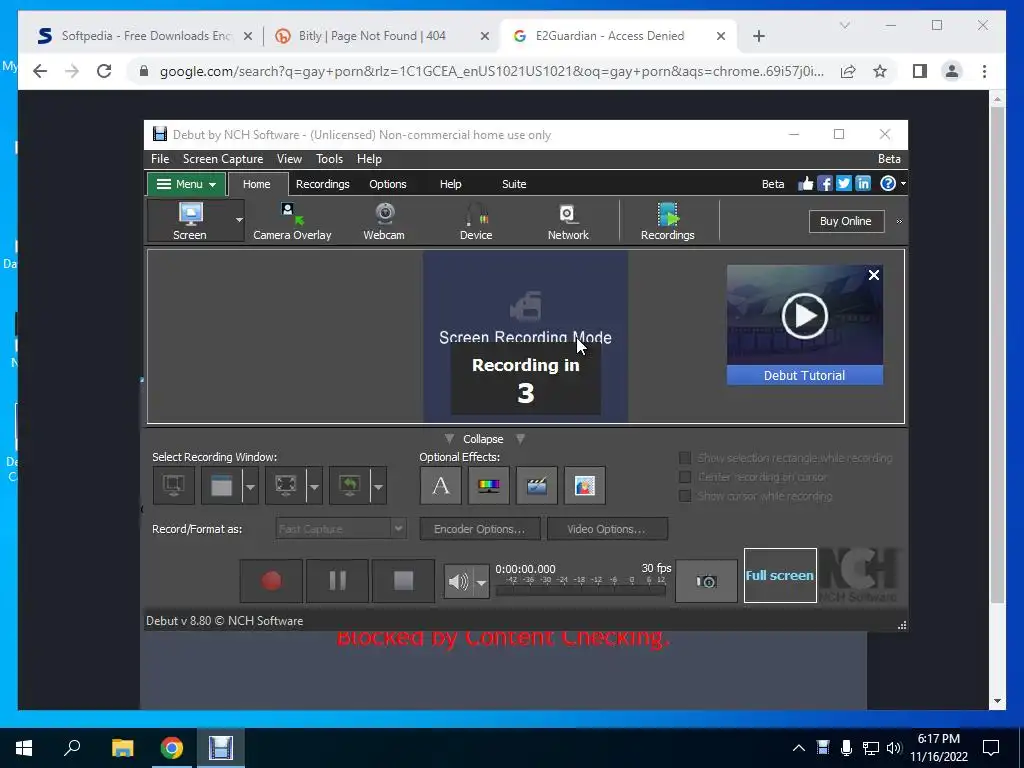Open the View menu
Screen dimensions: 1024x768
pyautogui.click(x=289, y=159)
